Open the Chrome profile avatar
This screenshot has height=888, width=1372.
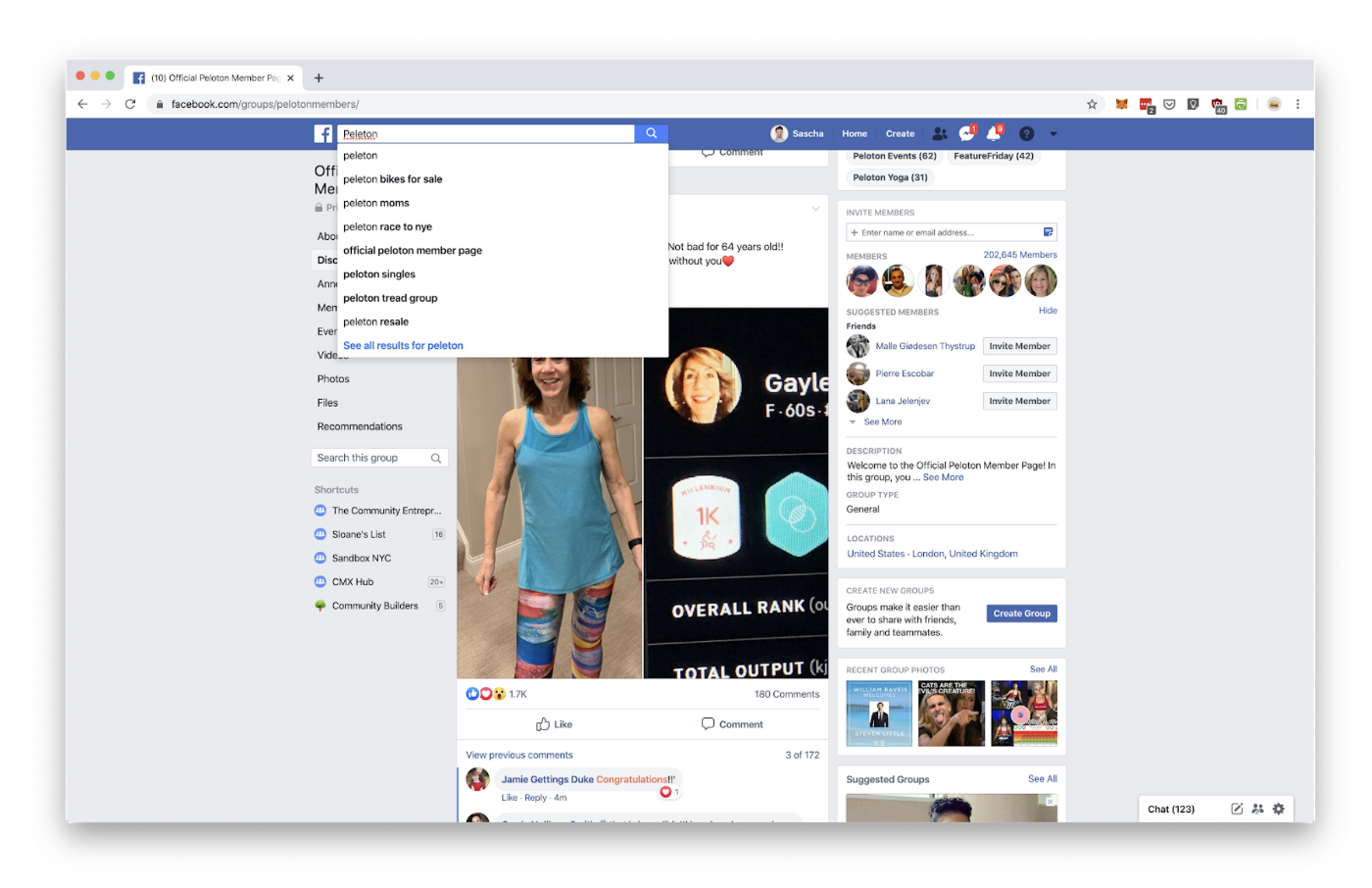[1273, 104]
